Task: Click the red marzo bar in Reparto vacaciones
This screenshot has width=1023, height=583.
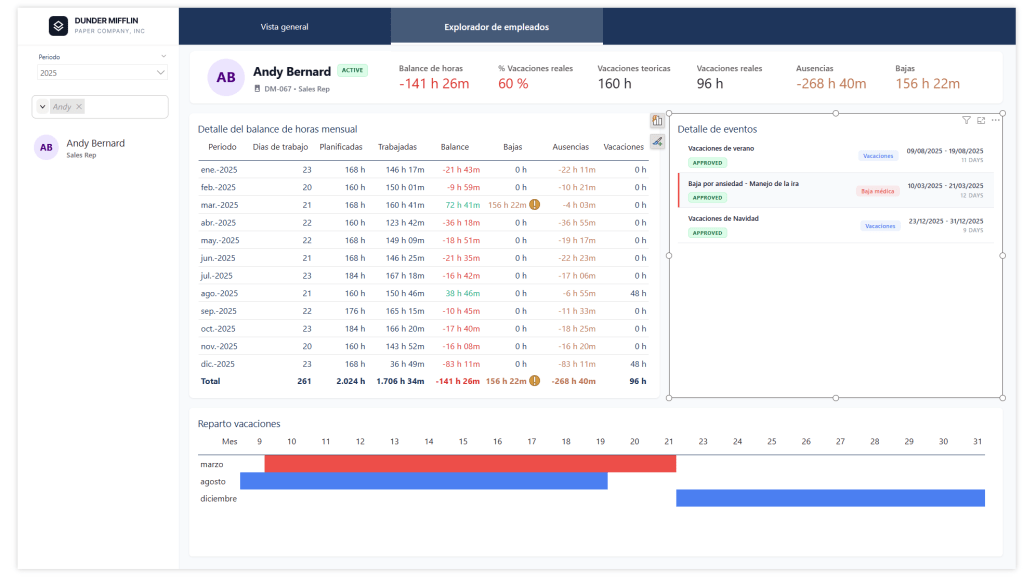Action: 470,464
